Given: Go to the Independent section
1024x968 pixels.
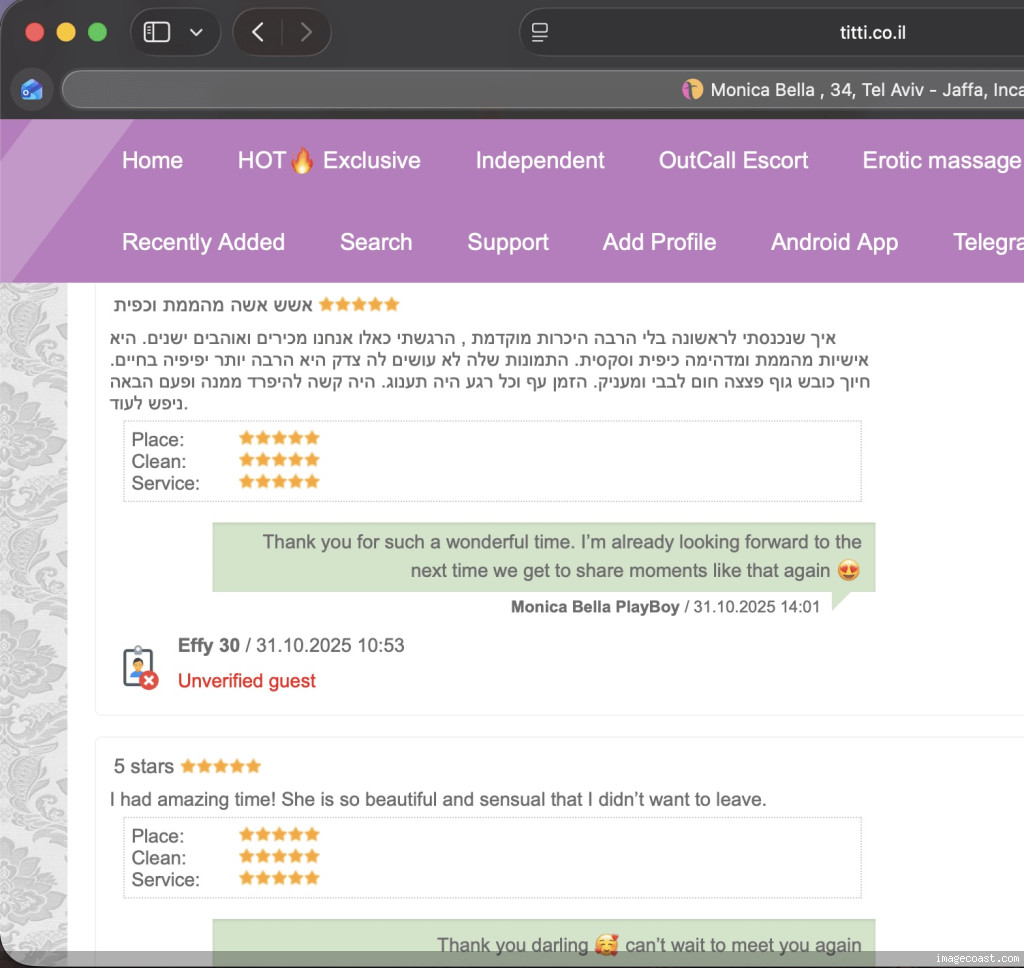Looking at the screenshot, I should 540,160.
